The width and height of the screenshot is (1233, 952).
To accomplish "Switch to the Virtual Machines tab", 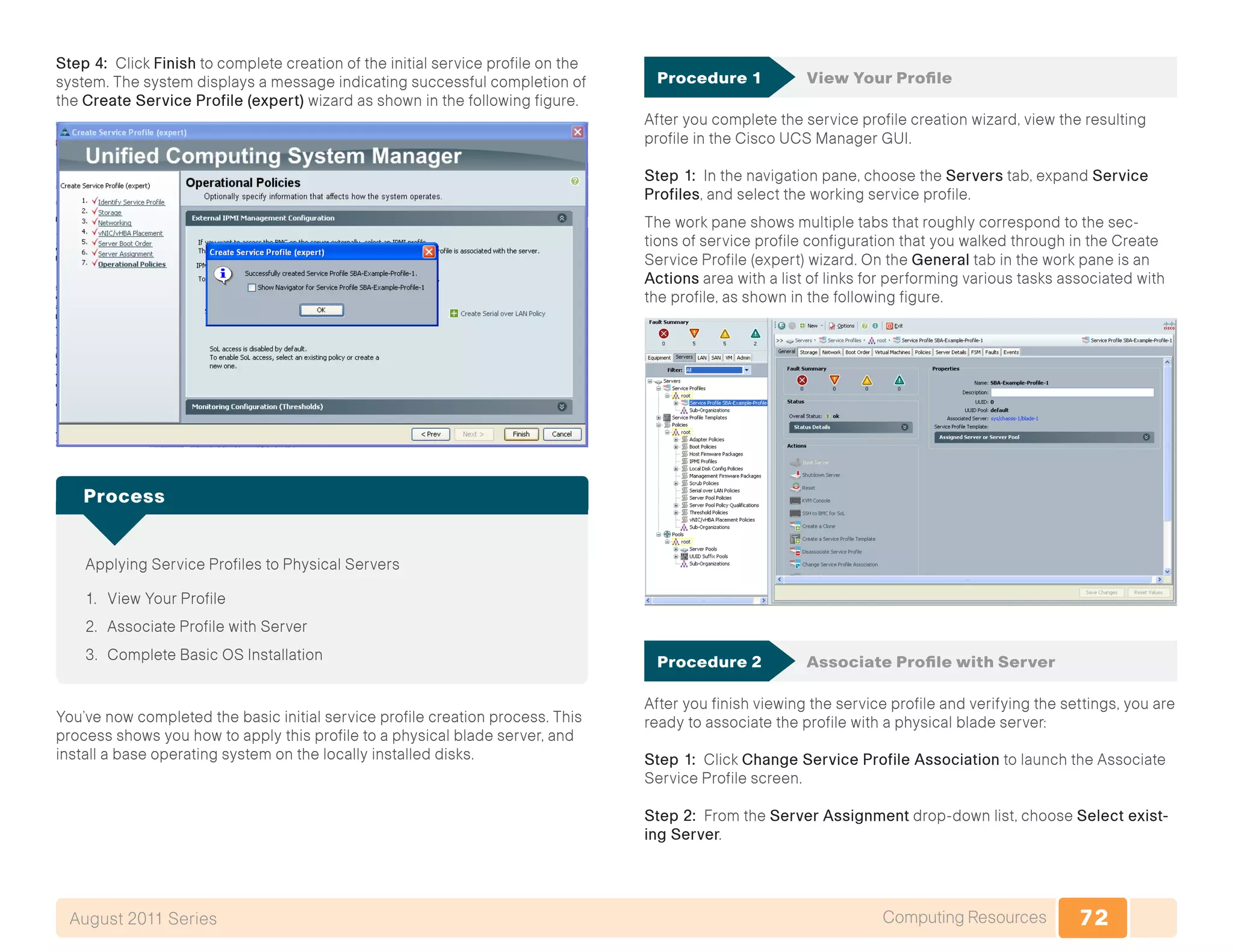I will tap(892, 352).
